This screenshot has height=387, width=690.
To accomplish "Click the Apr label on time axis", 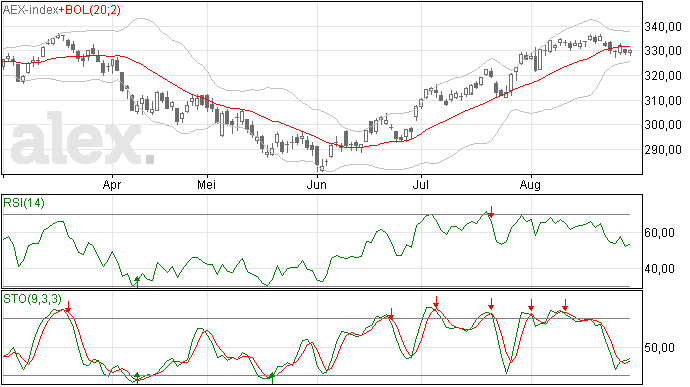I will coord(112,184).
